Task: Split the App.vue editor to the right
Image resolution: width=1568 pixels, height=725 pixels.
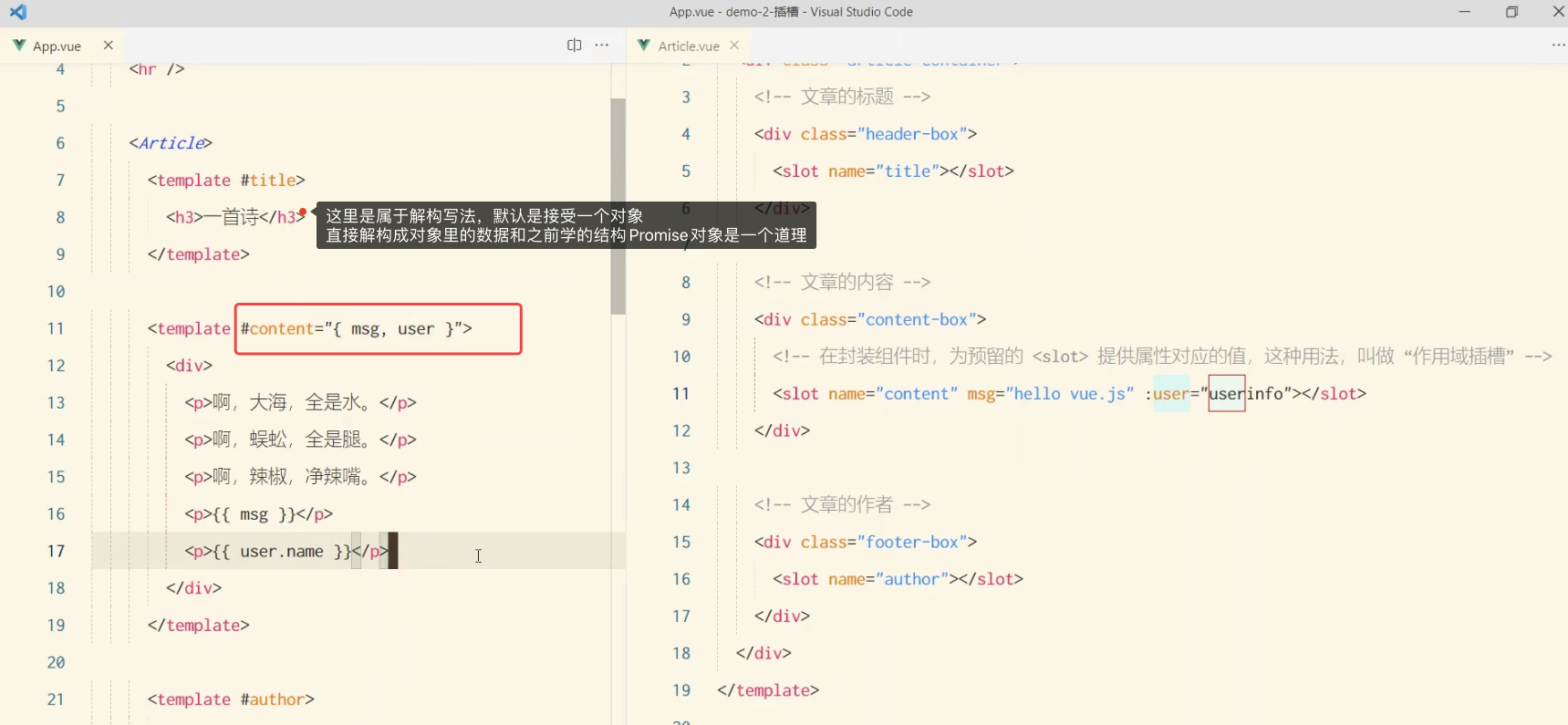Action: coord(574,45)
